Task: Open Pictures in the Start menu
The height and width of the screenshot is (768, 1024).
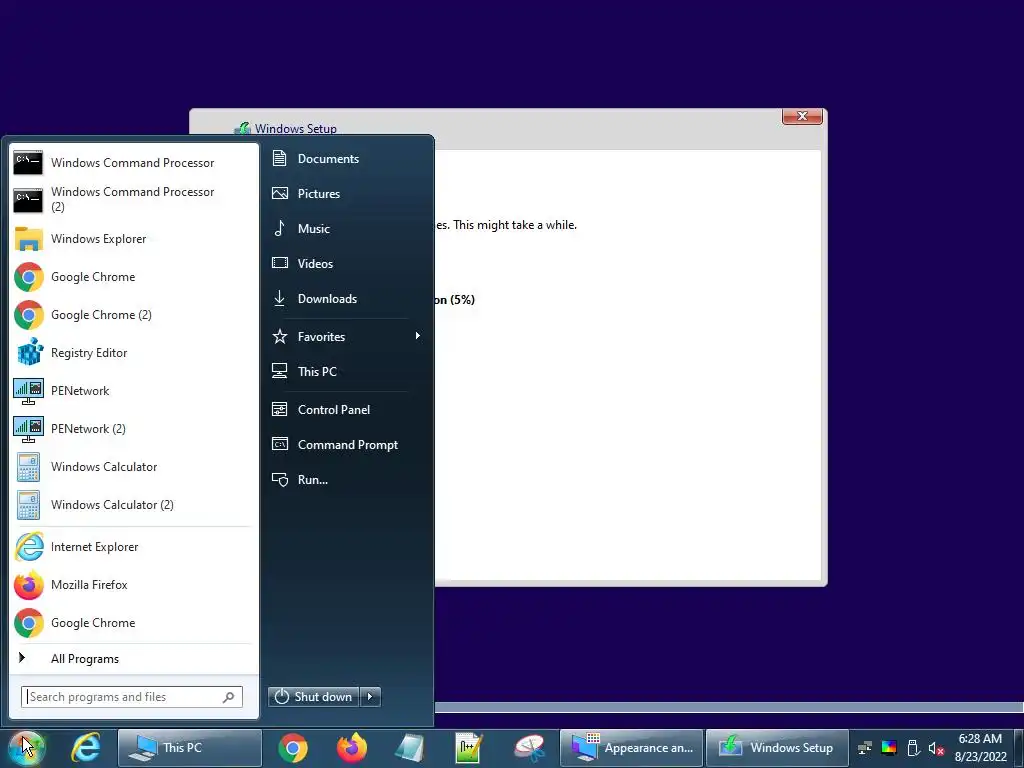Action: 346,194
